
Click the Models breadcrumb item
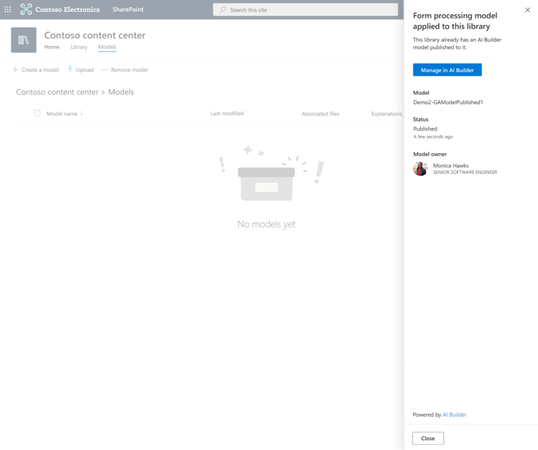(121, 92)
